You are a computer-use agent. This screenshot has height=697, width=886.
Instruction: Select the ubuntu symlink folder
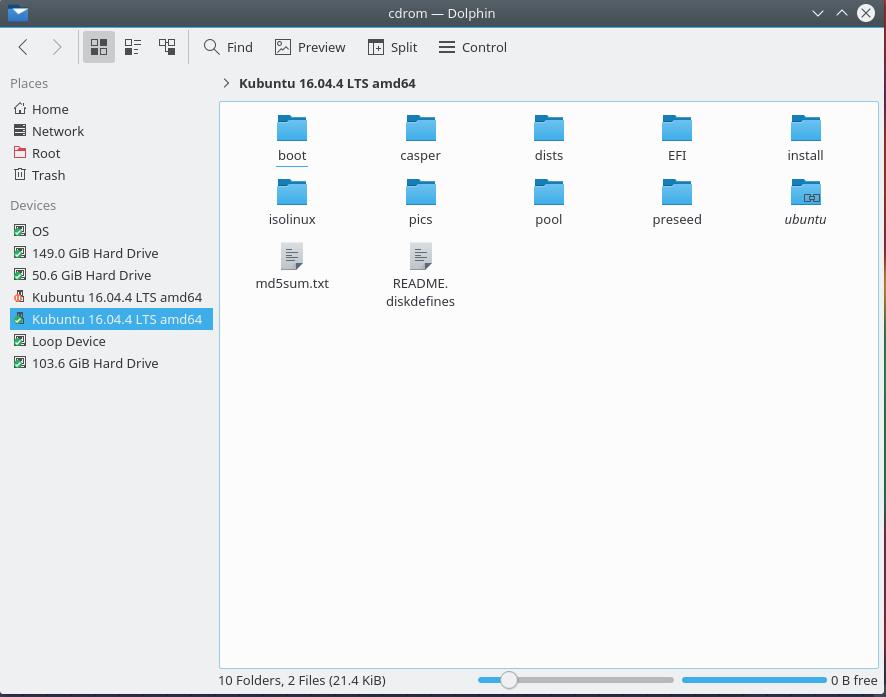point(805,192)
